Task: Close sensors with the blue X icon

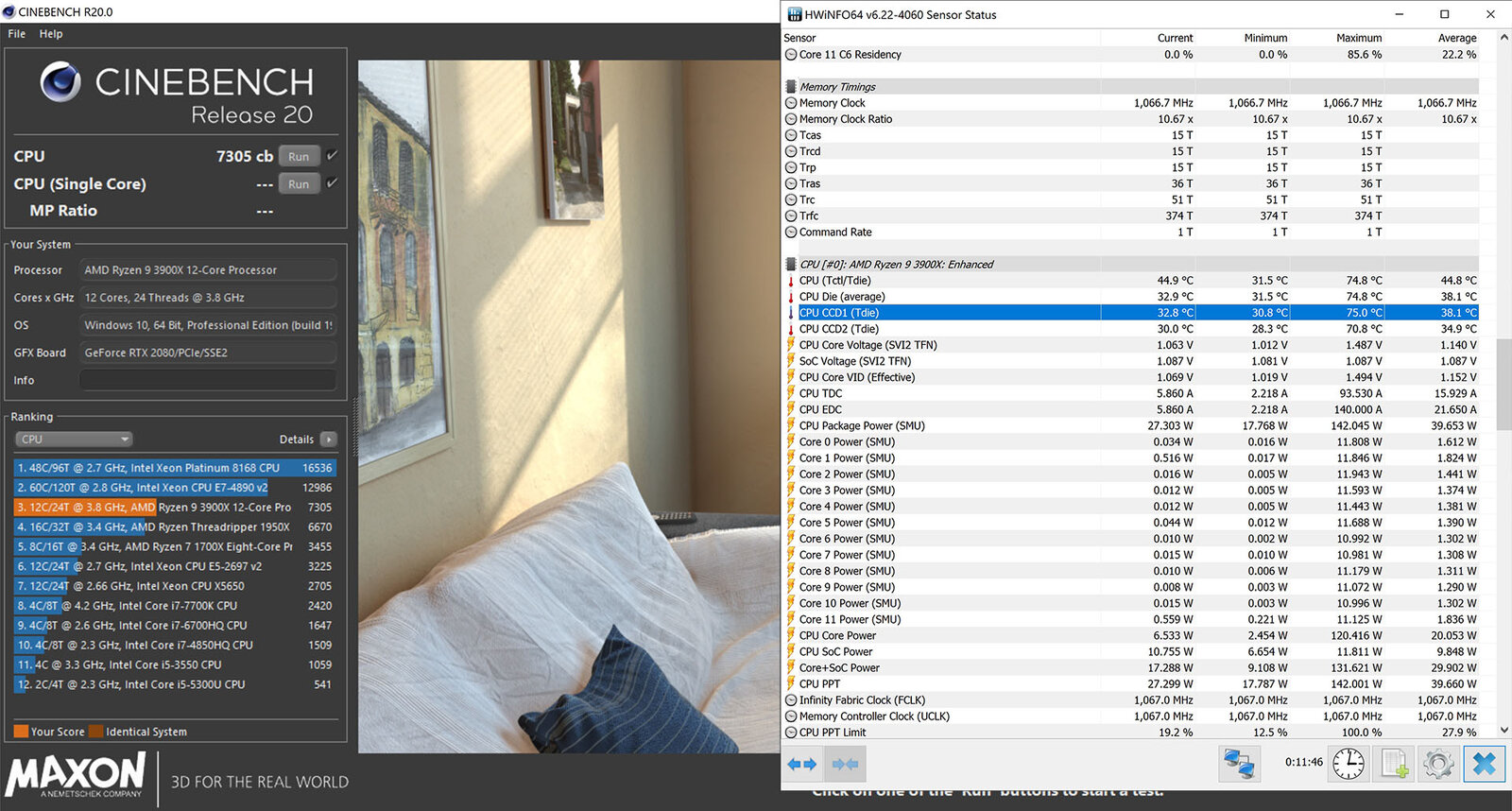Action: point(1484,764)
